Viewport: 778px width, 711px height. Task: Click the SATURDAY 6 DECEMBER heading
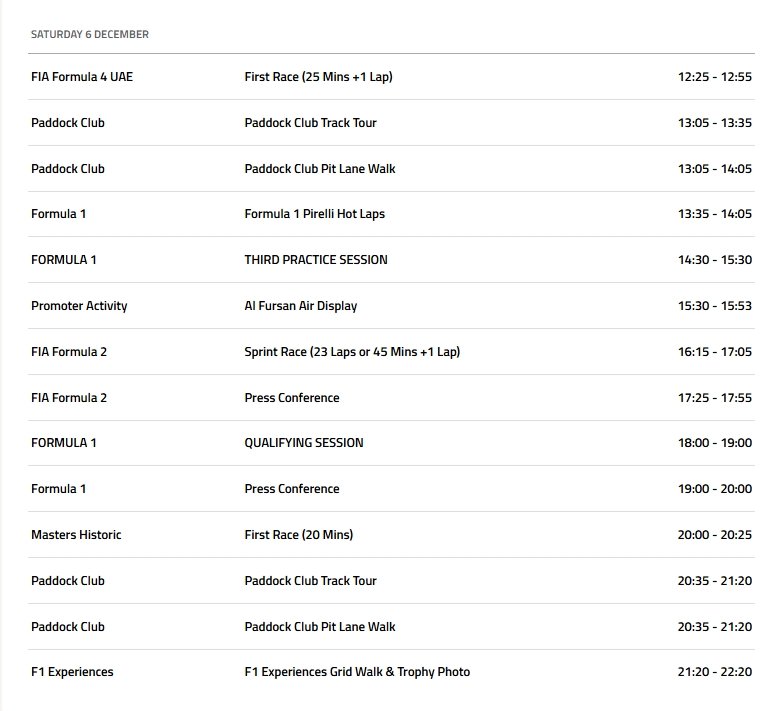point(90,34)
